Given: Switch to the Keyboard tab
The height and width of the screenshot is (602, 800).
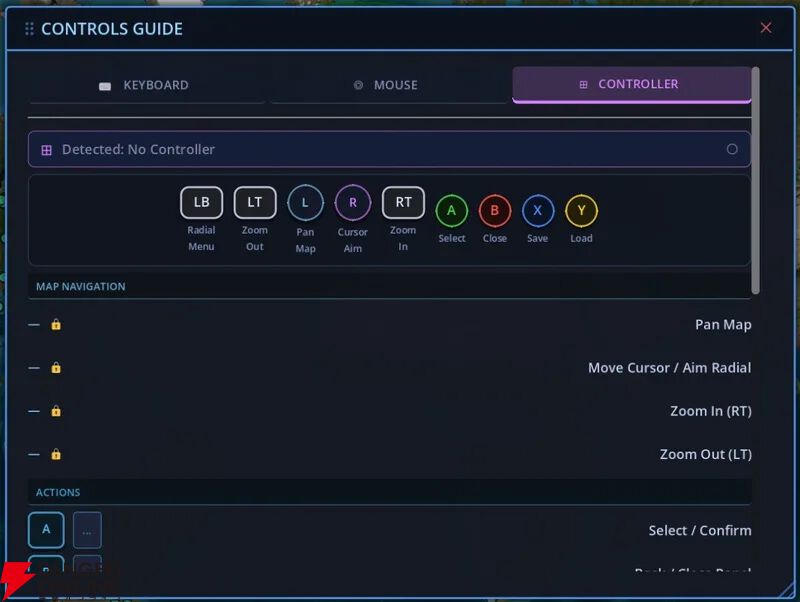Looking at the screenshot, I should click(x=146, y=85).
